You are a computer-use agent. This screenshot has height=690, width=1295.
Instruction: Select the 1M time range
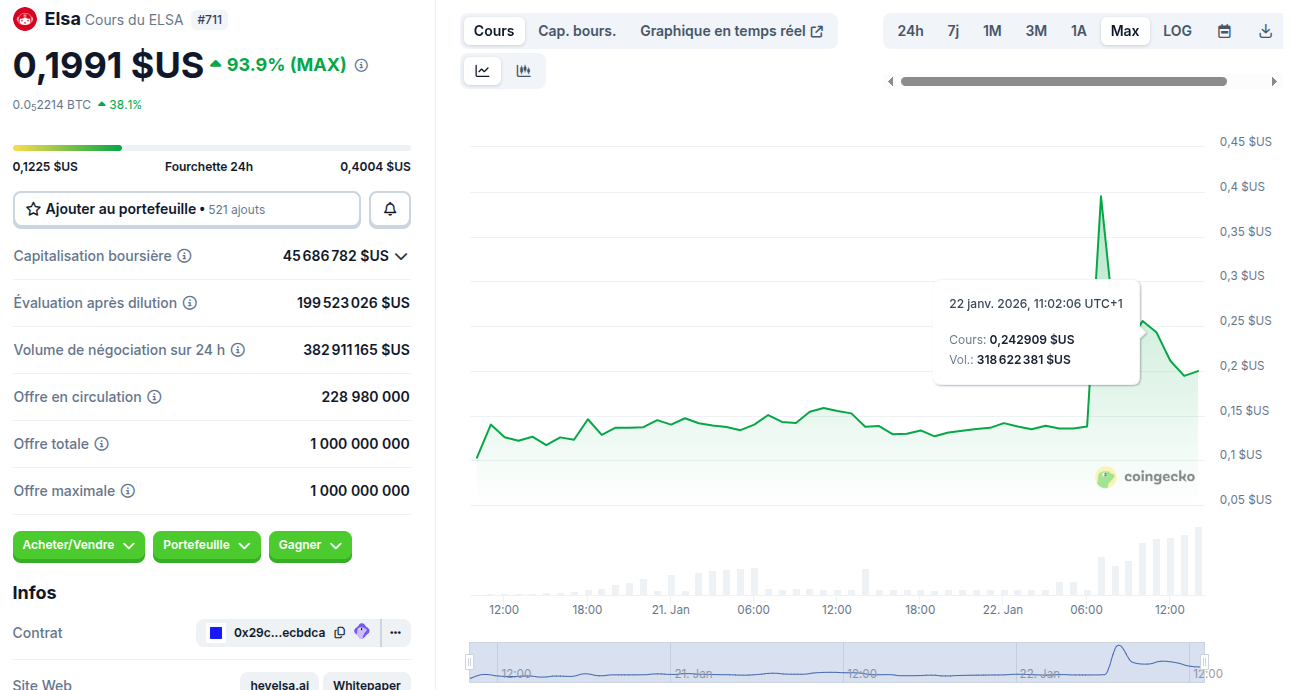(x=992, y=31)
